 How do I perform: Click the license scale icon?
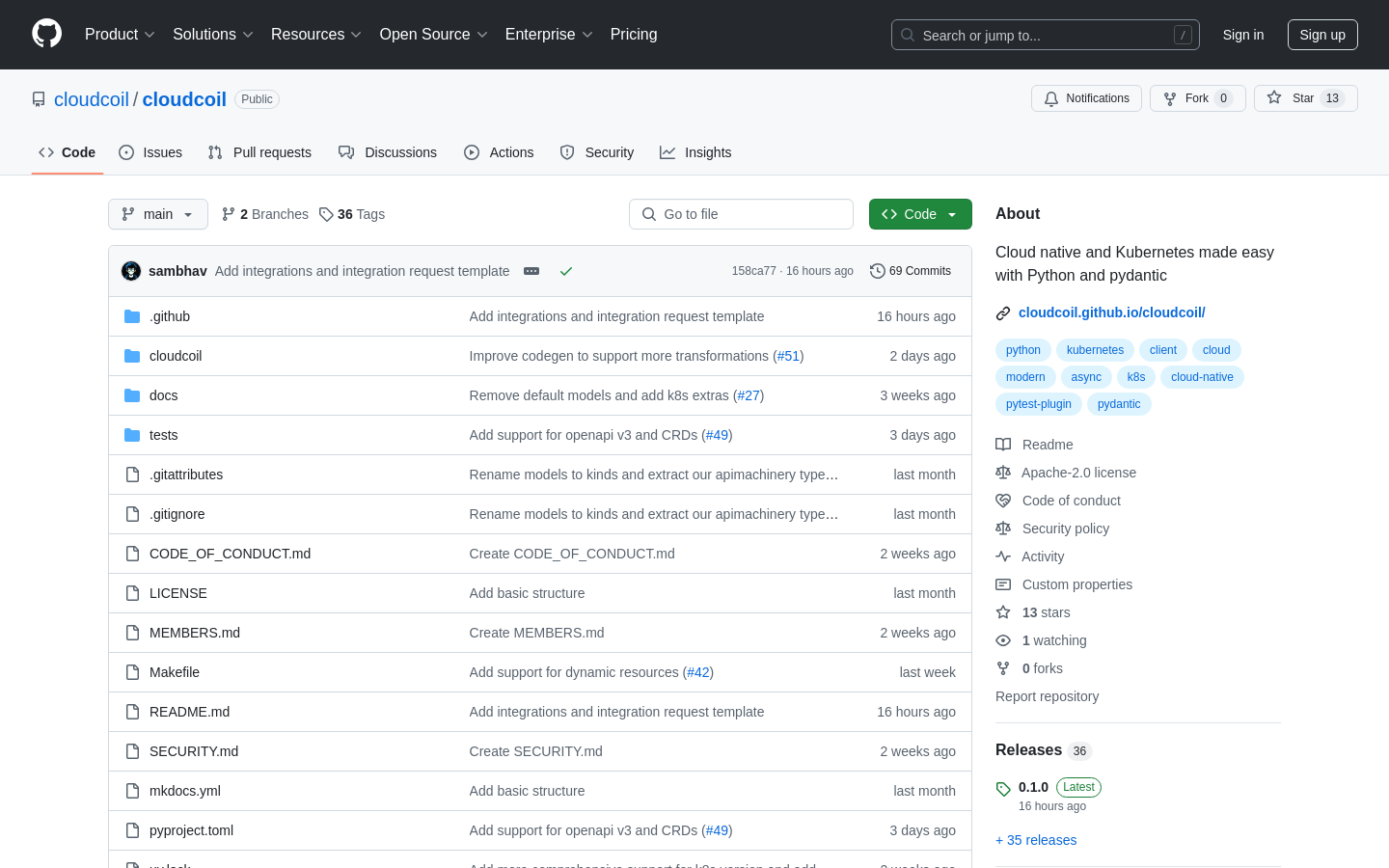(1003, 473)
